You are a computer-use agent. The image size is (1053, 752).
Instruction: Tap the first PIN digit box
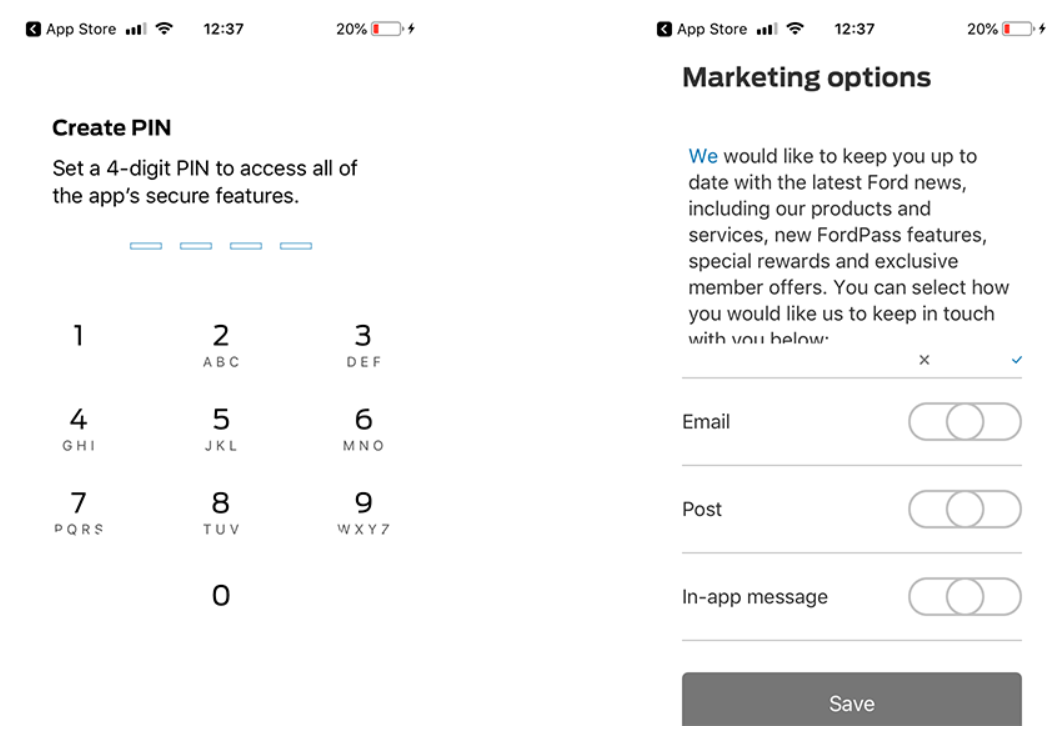(146, 246)
